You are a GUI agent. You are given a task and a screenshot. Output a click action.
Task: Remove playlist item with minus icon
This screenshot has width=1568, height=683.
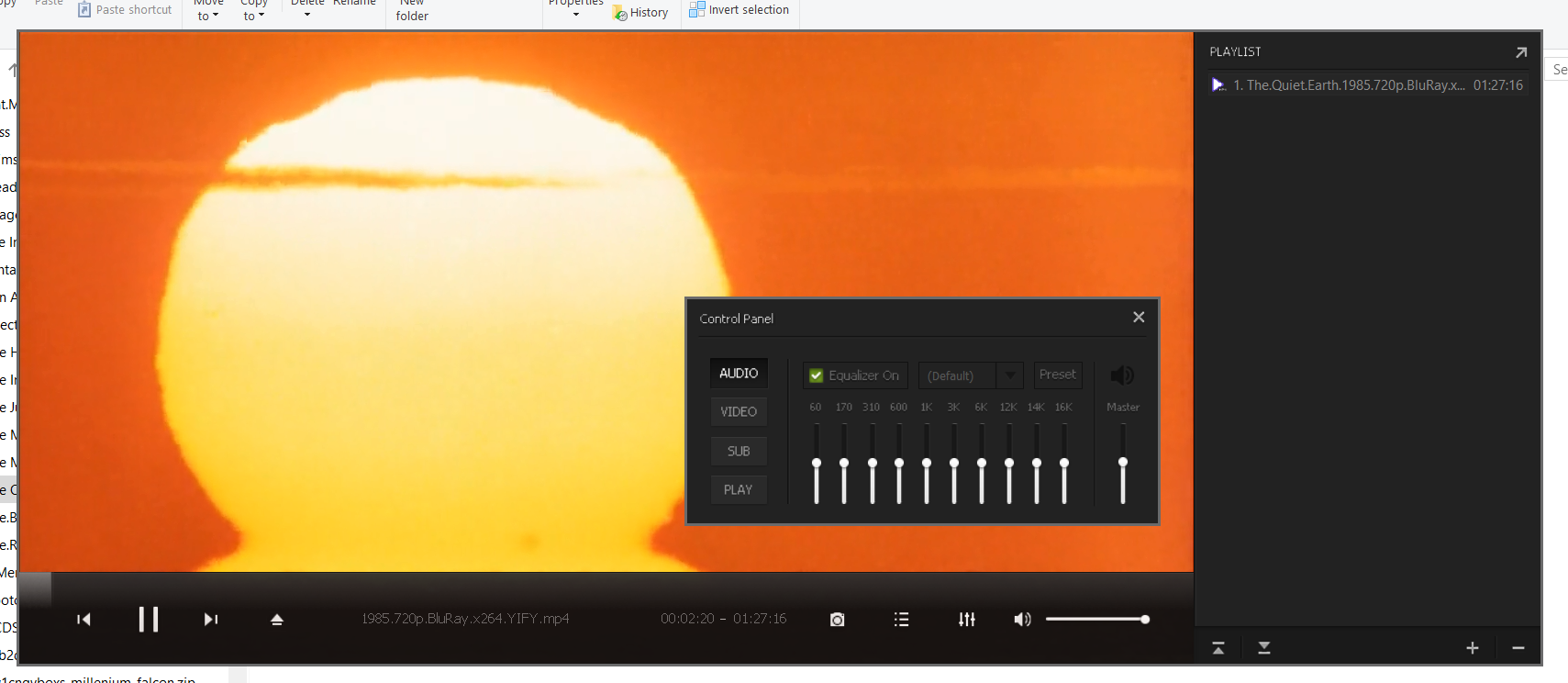pos(1518,648)
